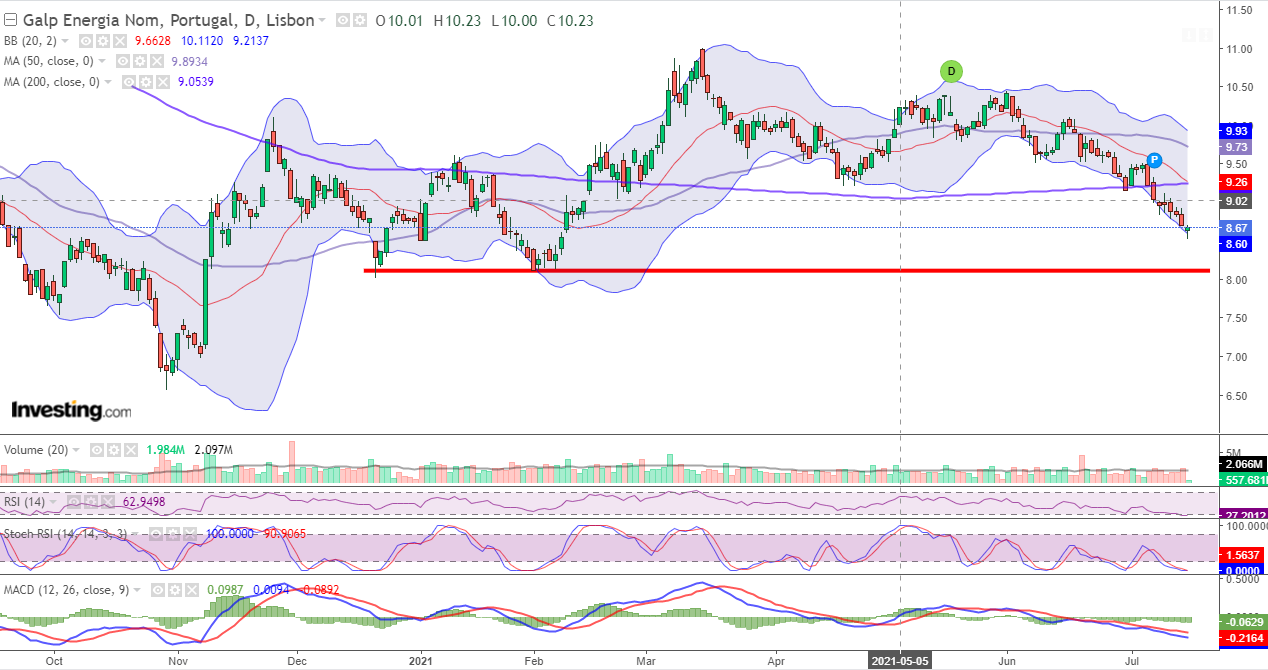This screenshot has width=1268, height=670.
Task: Open Volume (20) settings gear
Action: (114, 450)
